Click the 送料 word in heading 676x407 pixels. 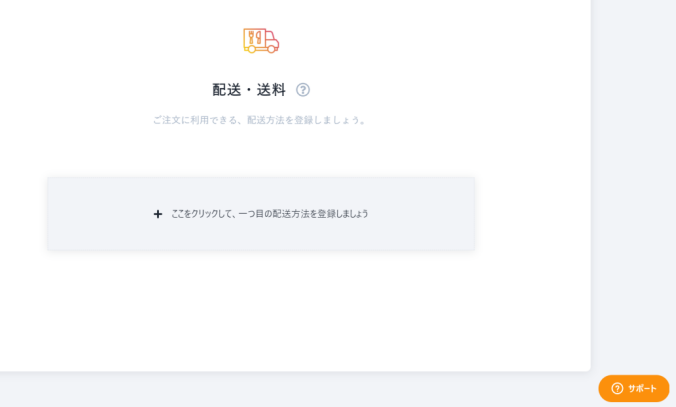(x=272, y=90)
